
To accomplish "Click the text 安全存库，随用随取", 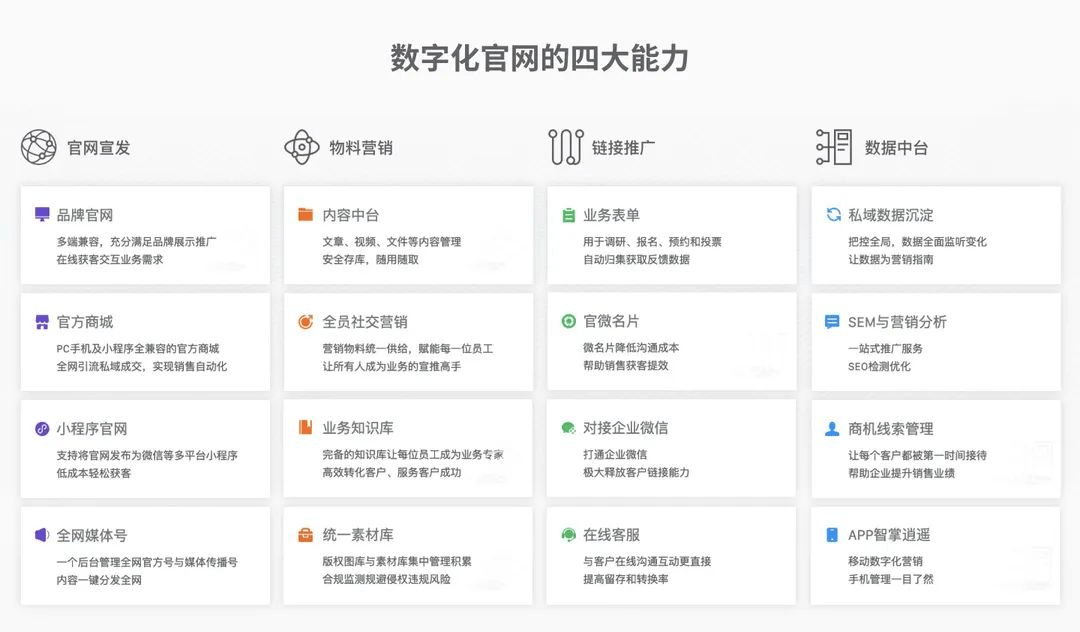I will pyautogui.click(x=370, y=260).
